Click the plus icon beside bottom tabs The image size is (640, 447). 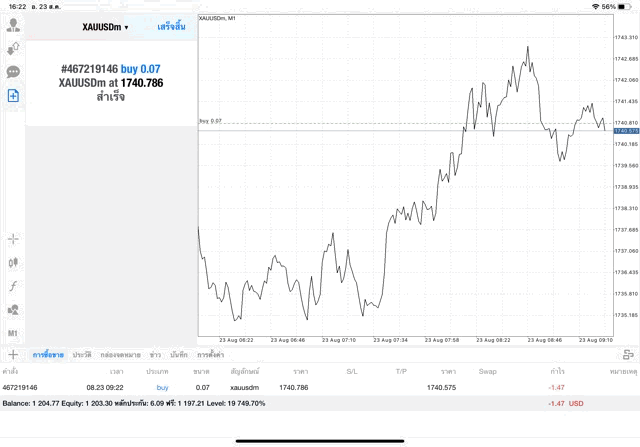pyautogui.click(x=13, y=354)
